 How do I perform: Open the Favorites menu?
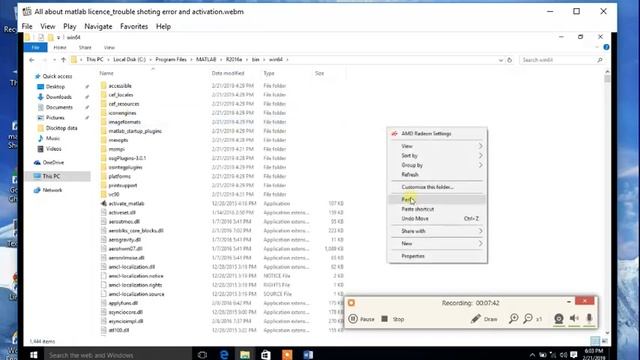point(134,27)
